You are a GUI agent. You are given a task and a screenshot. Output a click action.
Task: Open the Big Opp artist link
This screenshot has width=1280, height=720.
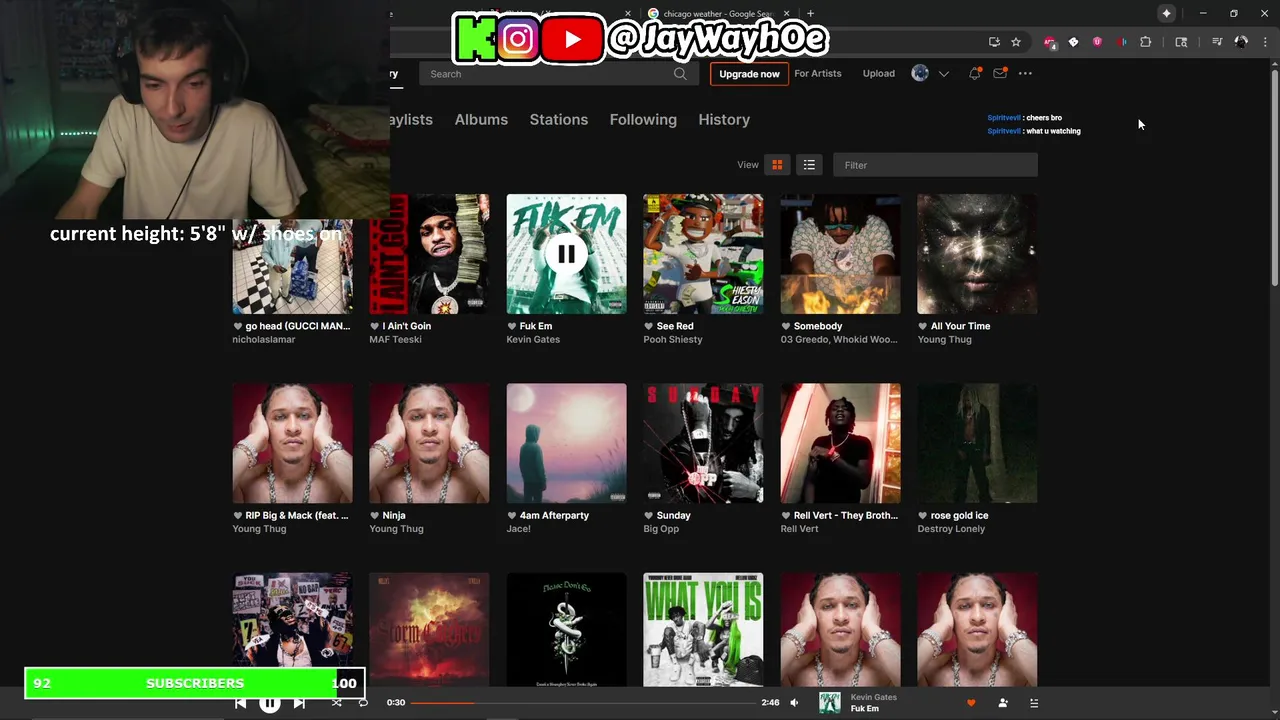[661, 528]
